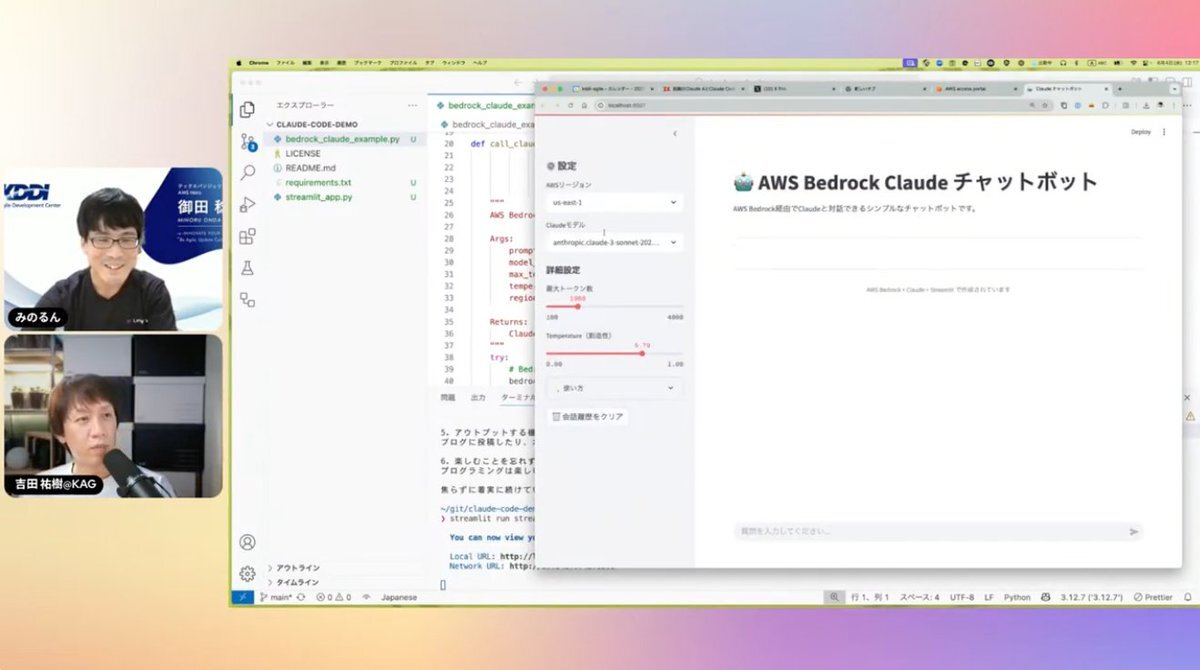Click the 行 1、列 1 cursor position status item
This screenshot has width=1200, height=670.
[x=869, y=597]
